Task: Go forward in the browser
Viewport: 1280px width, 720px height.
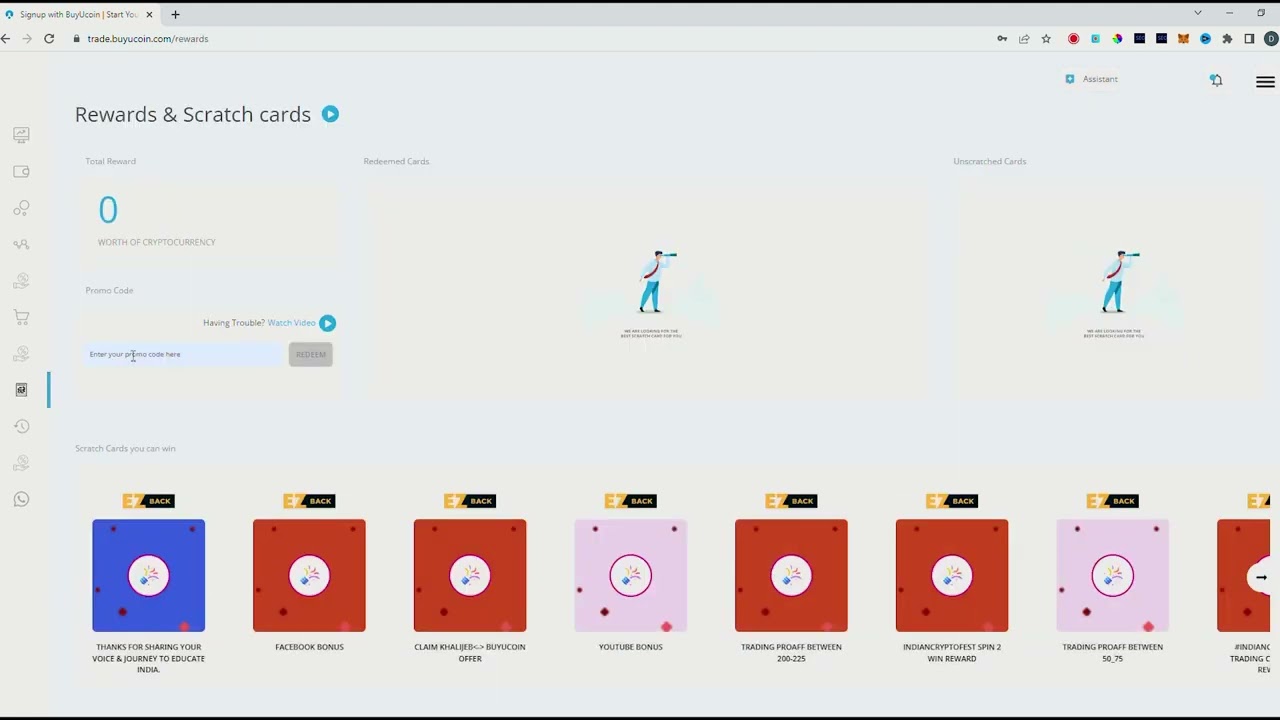Action: 26,39
